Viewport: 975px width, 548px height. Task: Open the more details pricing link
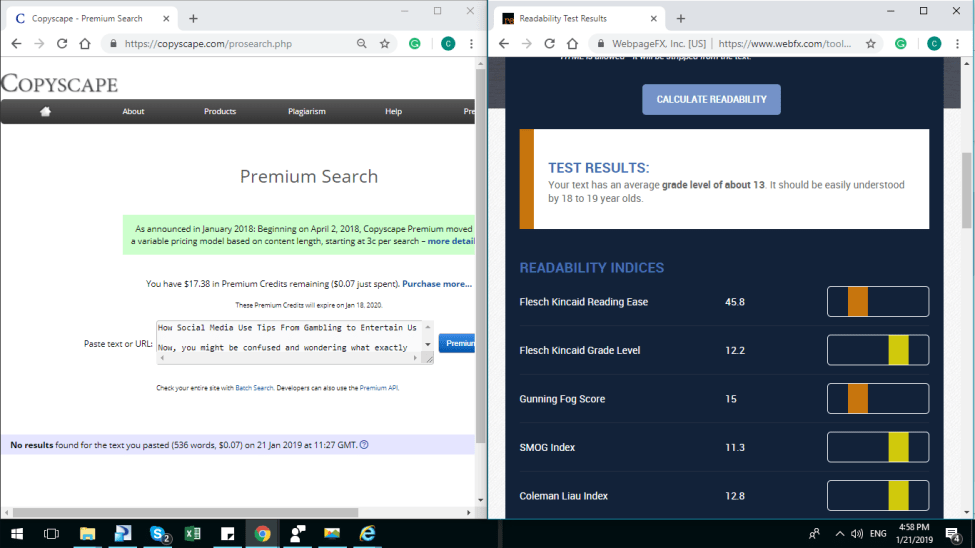click(x=451, y=241)
